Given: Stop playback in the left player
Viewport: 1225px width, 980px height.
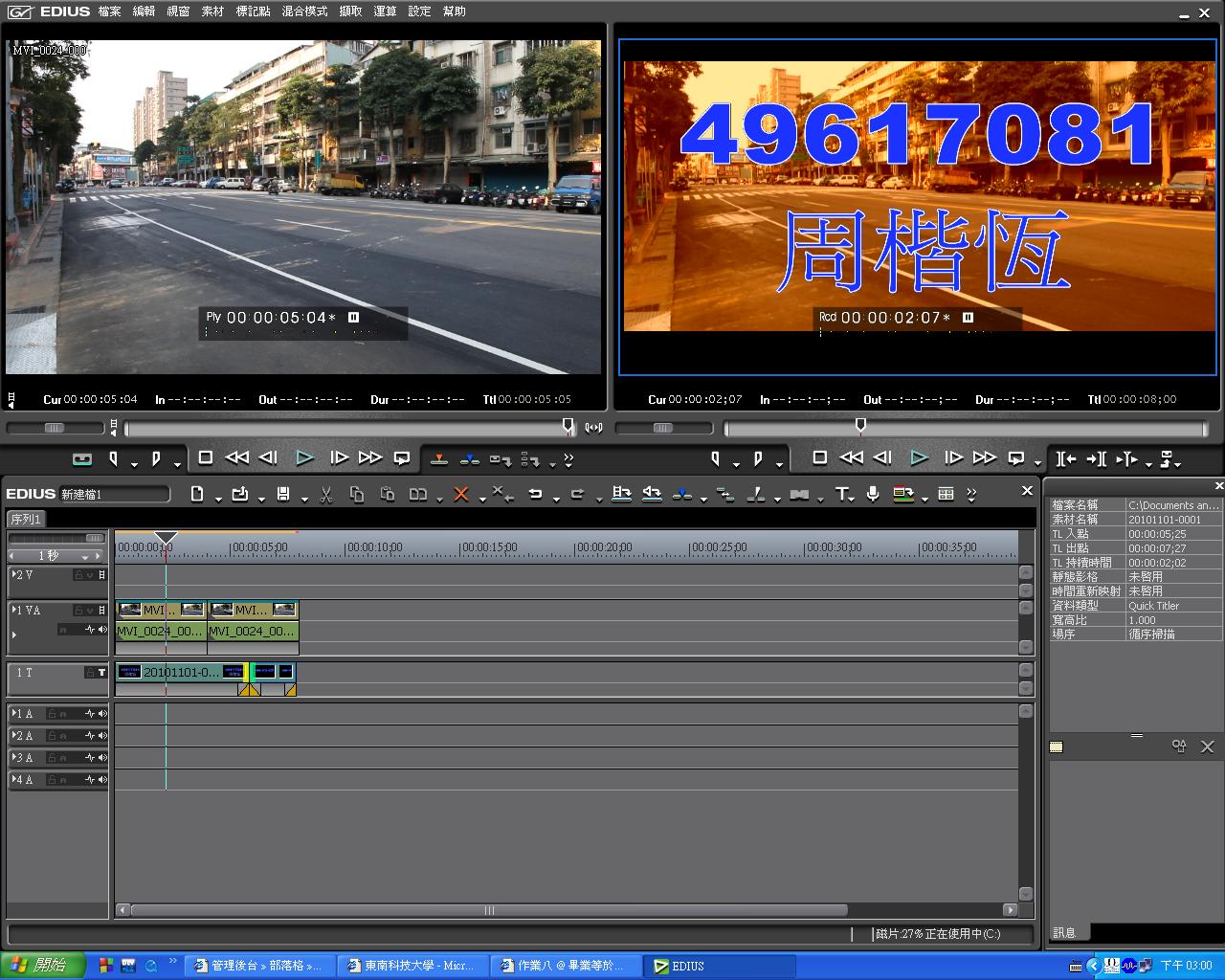Looking at the screenshot, I should [205, 458].
